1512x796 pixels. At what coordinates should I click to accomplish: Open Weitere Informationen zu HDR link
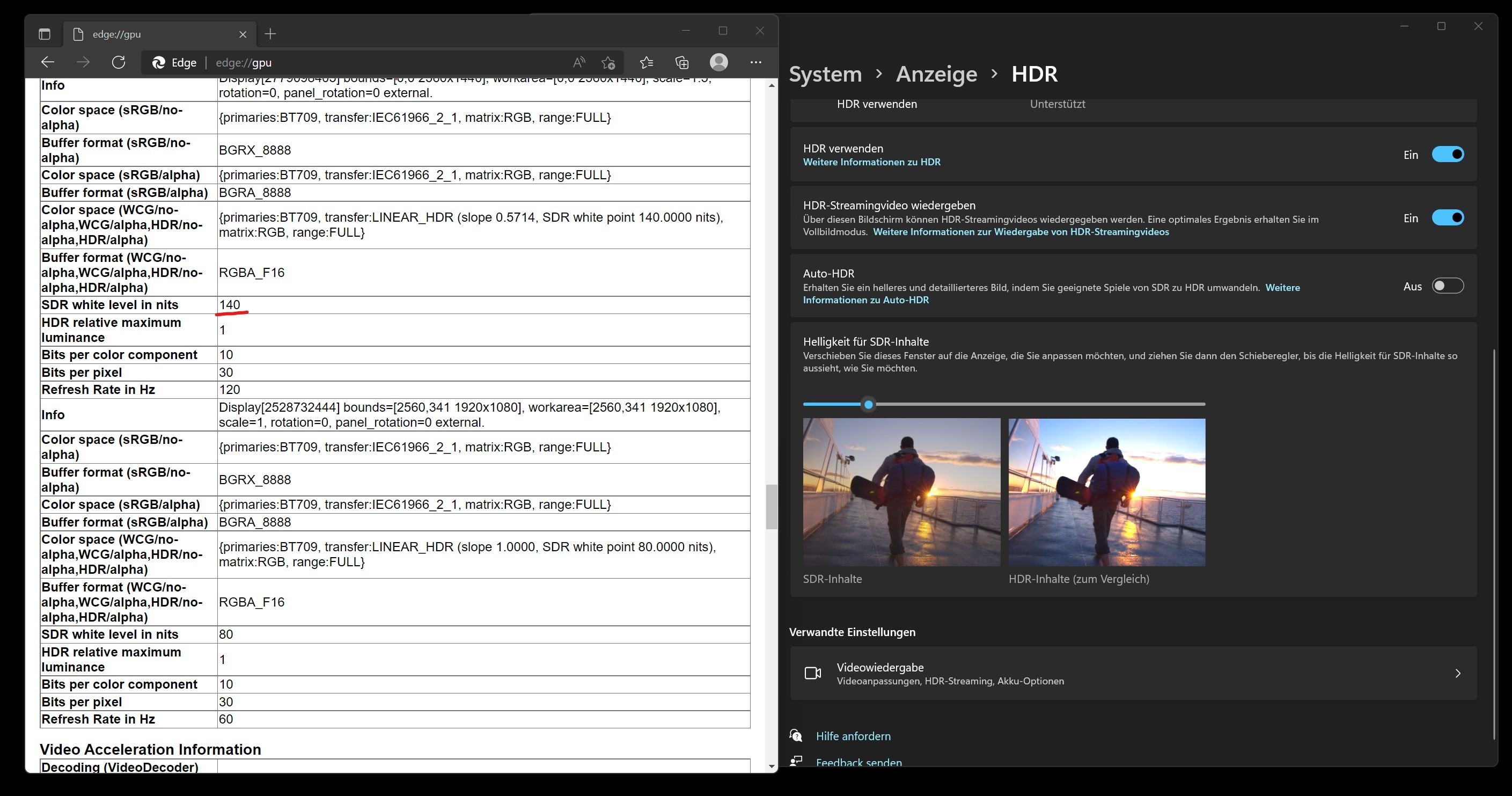[x=872, y=162]
